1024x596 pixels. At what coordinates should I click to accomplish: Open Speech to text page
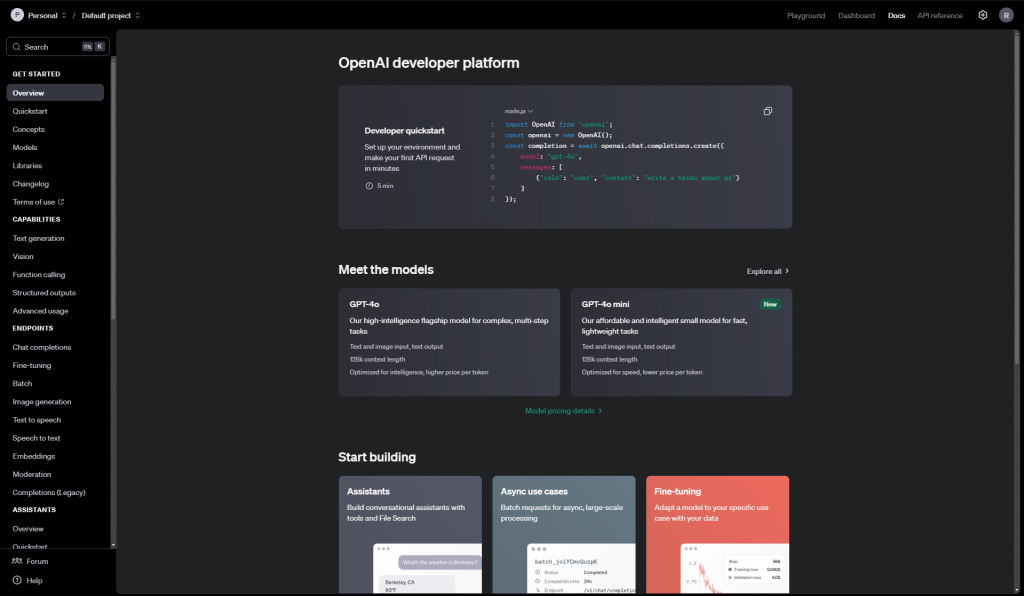point(36,438)
